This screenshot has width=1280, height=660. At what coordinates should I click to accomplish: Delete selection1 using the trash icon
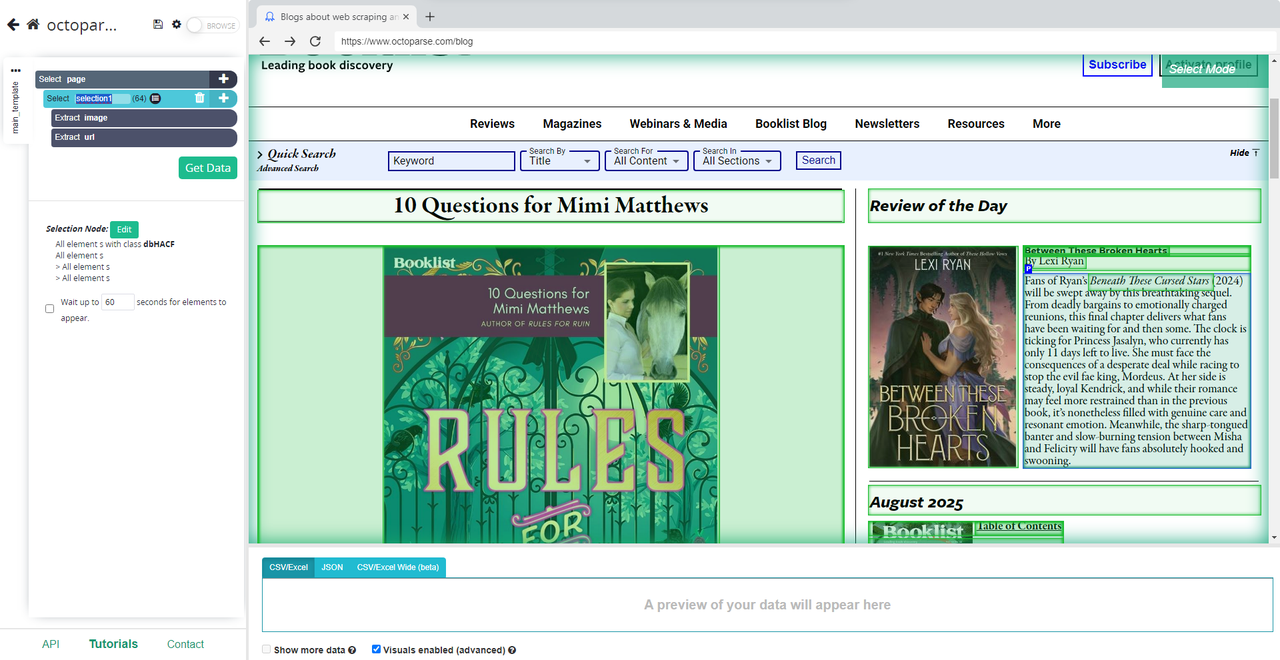click(x=199, y=98)
